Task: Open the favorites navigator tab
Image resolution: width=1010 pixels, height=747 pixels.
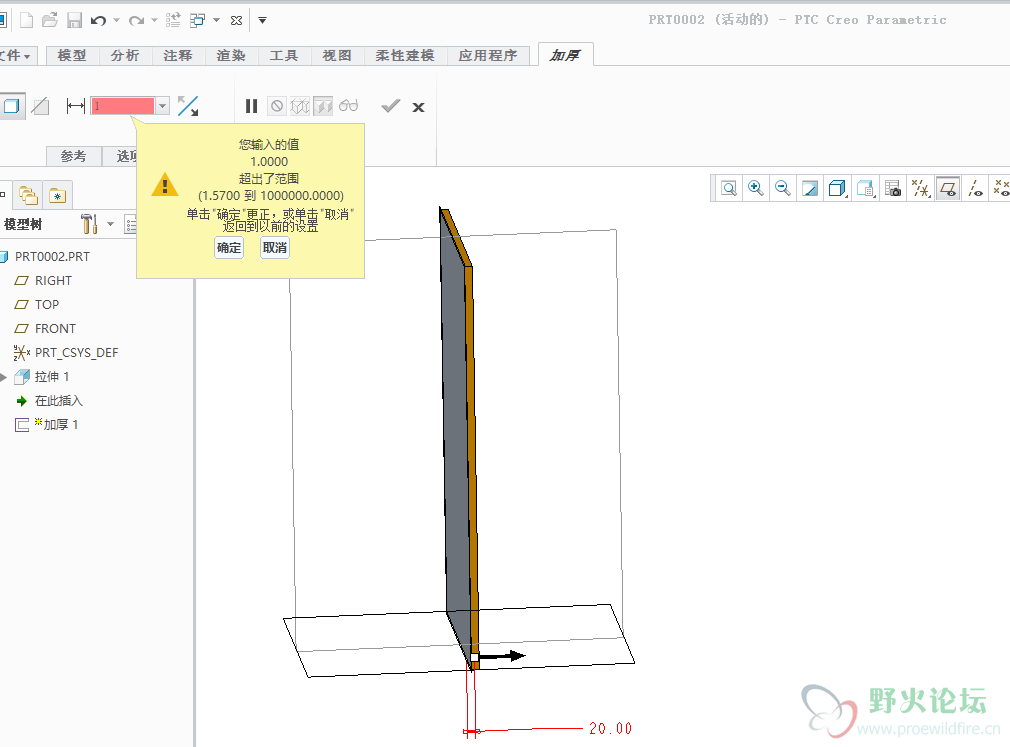Action: [58, 195]
